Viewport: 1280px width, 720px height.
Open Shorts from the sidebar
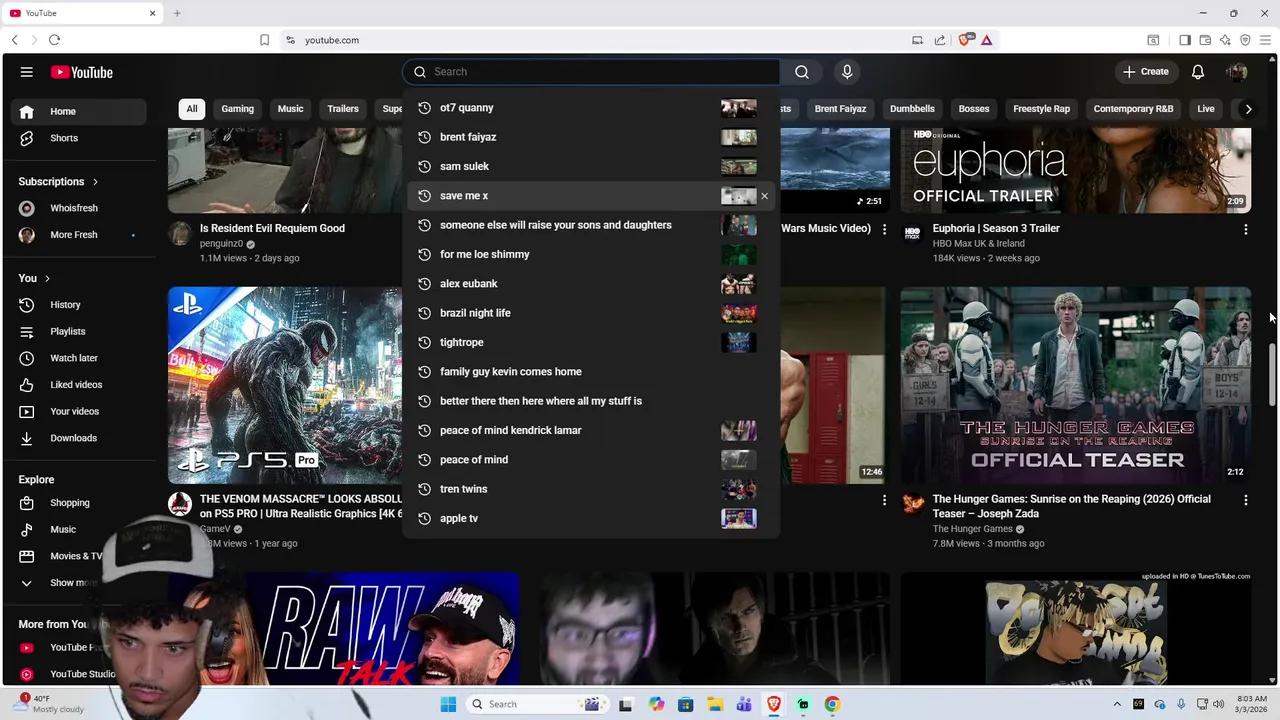click(x=63, y=137)
